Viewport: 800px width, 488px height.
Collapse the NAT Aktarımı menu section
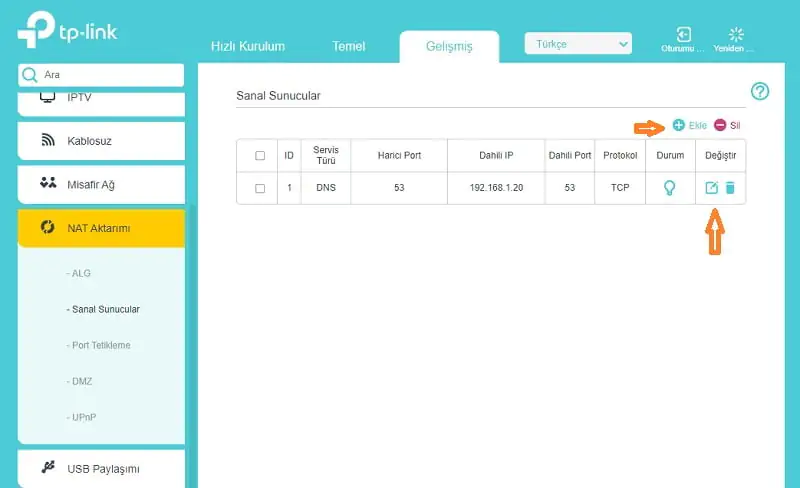tap(101, 228)
